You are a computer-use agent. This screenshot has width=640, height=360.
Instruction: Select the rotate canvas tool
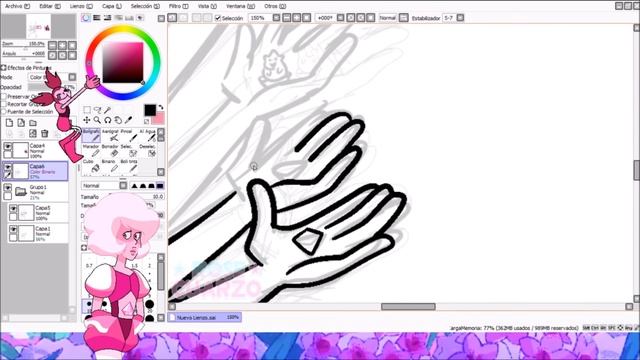pyautogui.click(x=107, y=120)
